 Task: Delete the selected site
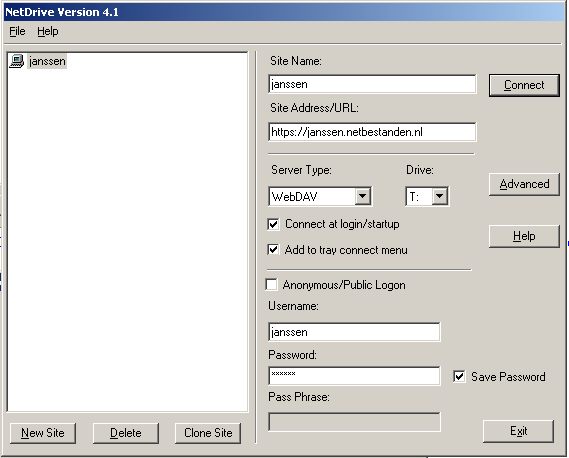(x=126, y=433)
